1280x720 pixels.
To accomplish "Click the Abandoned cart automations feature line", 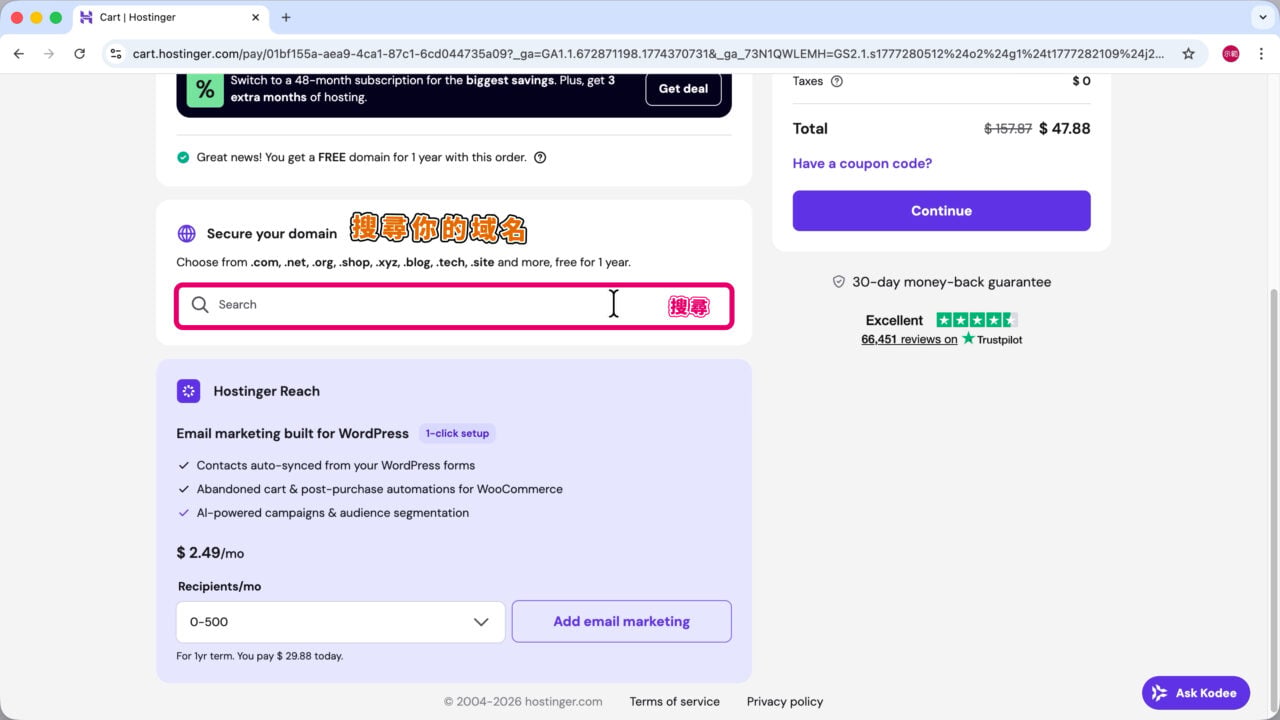I will (380, 490).
